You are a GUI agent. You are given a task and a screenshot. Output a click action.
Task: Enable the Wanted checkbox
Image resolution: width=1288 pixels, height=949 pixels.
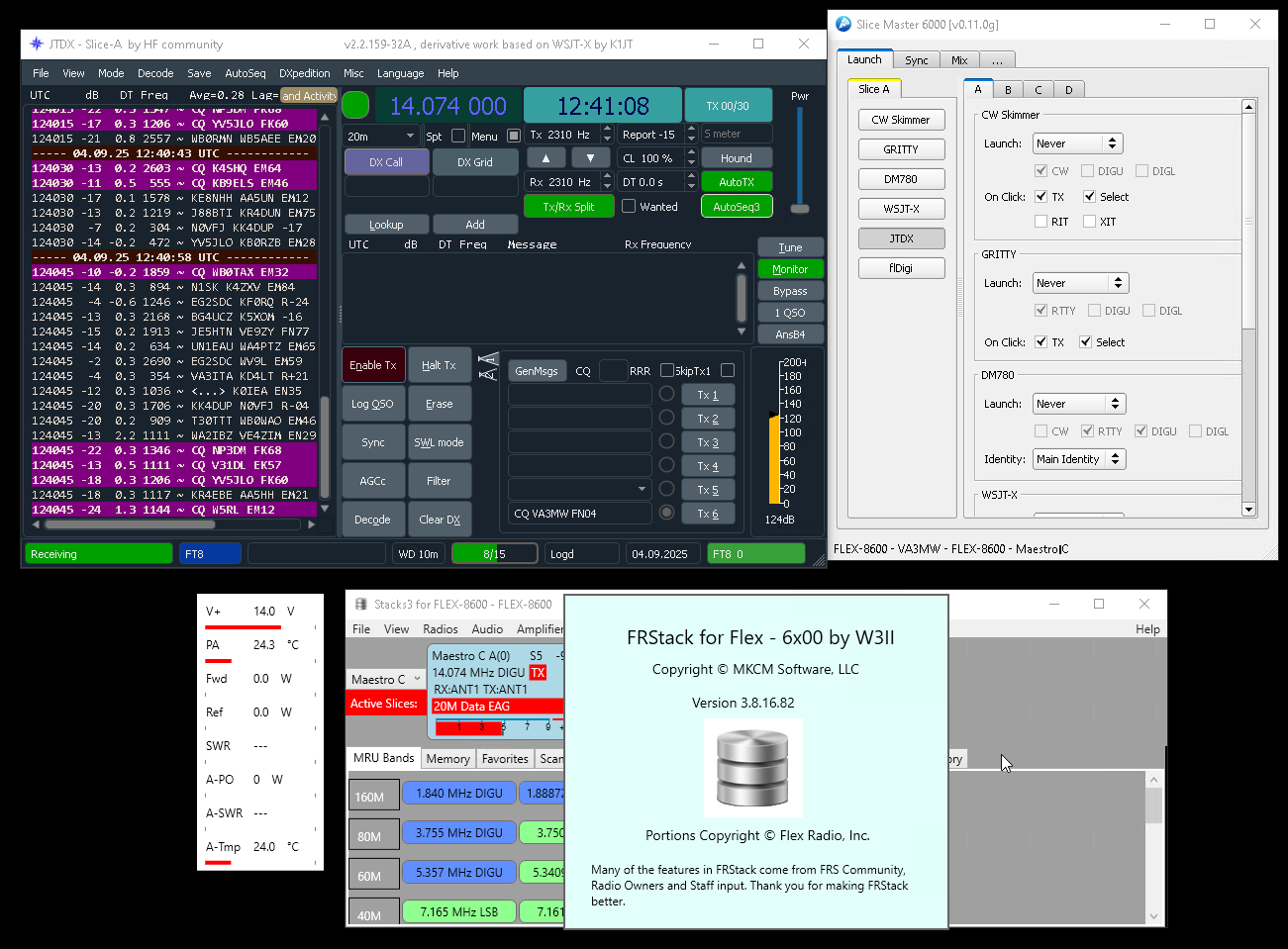pos(629,207)
